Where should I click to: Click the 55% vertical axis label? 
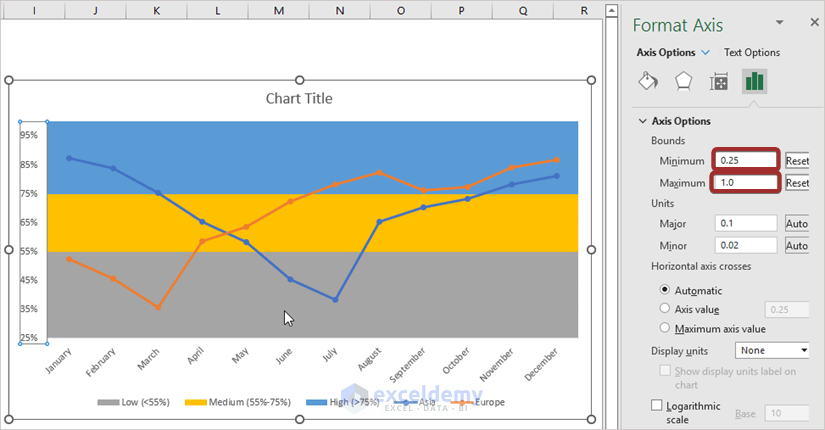[29, 251]
